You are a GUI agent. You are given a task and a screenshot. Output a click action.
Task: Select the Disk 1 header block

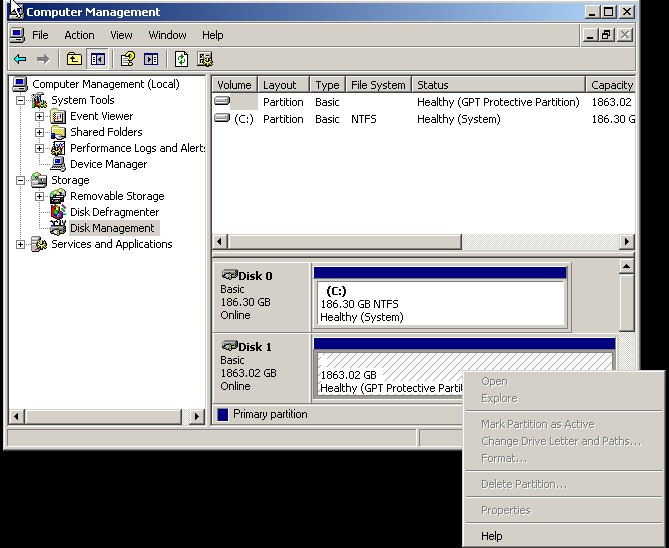[261, 367]
